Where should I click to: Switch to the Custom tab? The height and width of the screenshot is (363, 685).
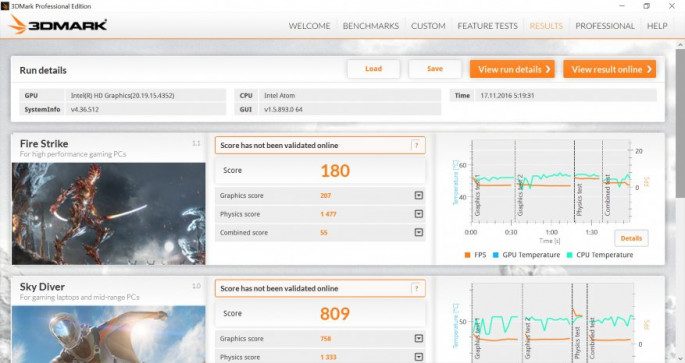click(428, 26)
